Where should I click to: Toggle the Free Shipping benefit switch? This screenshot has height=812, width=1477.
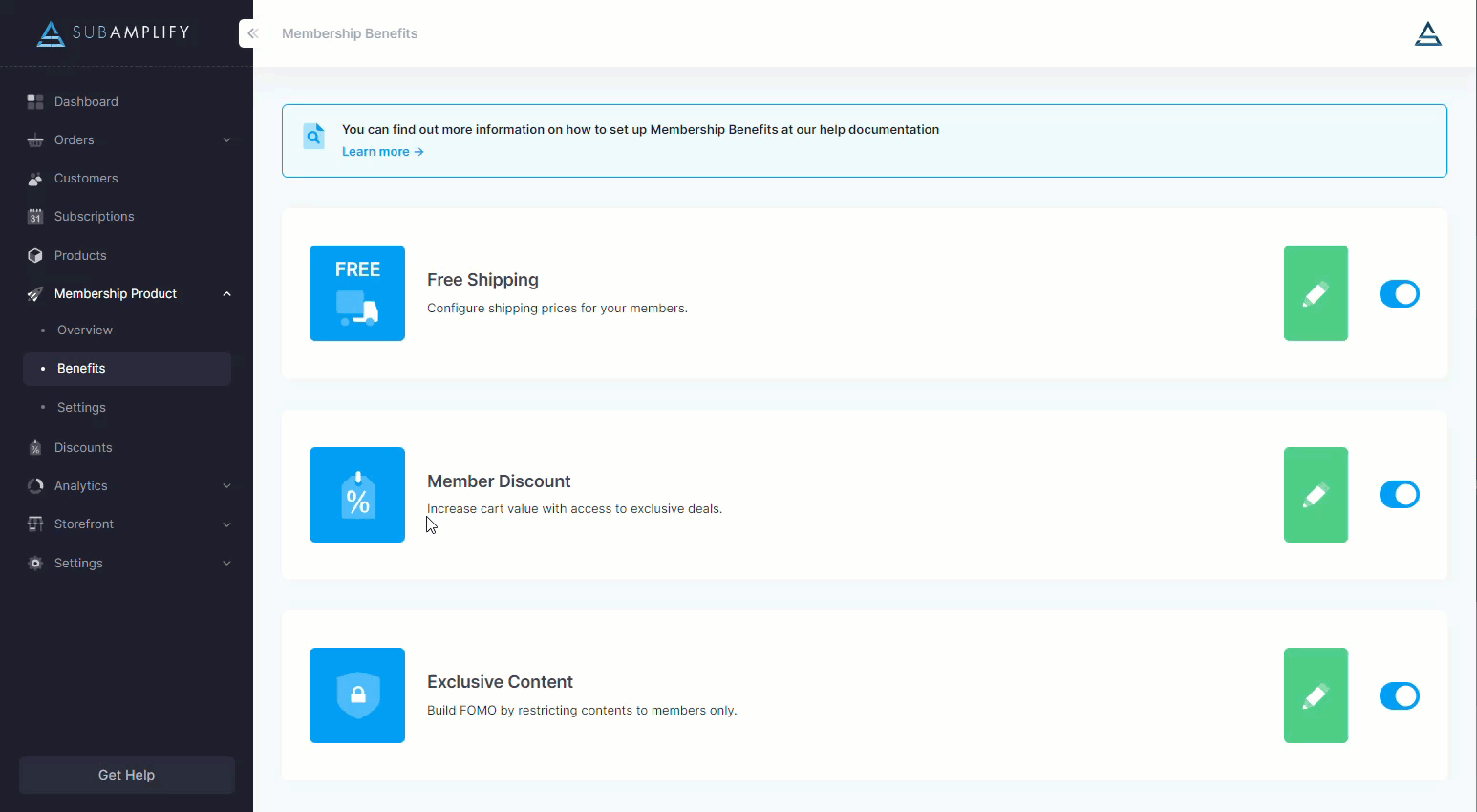tap(1400, 293)
